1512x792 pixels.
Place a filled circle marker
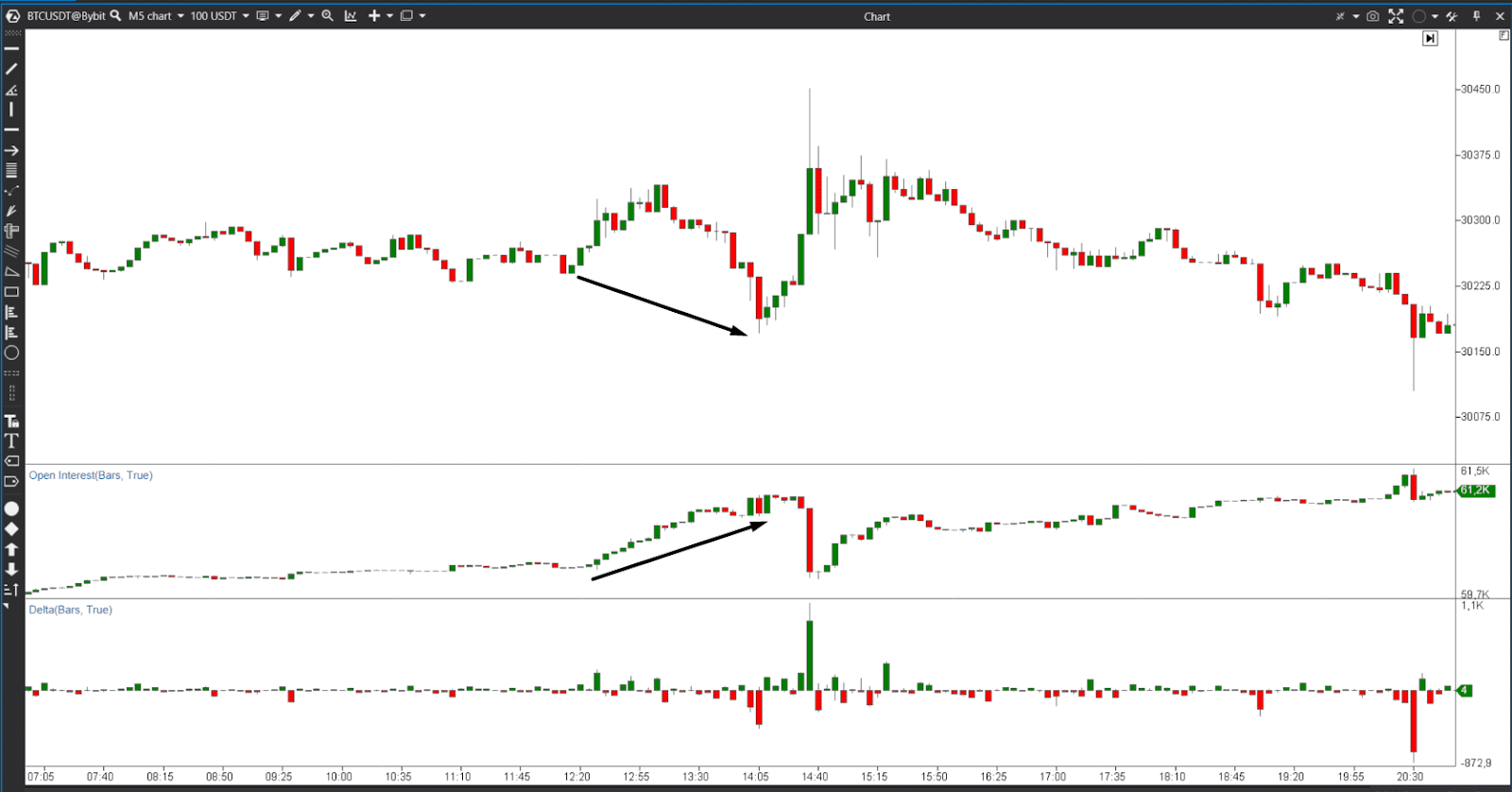[11, 509]
